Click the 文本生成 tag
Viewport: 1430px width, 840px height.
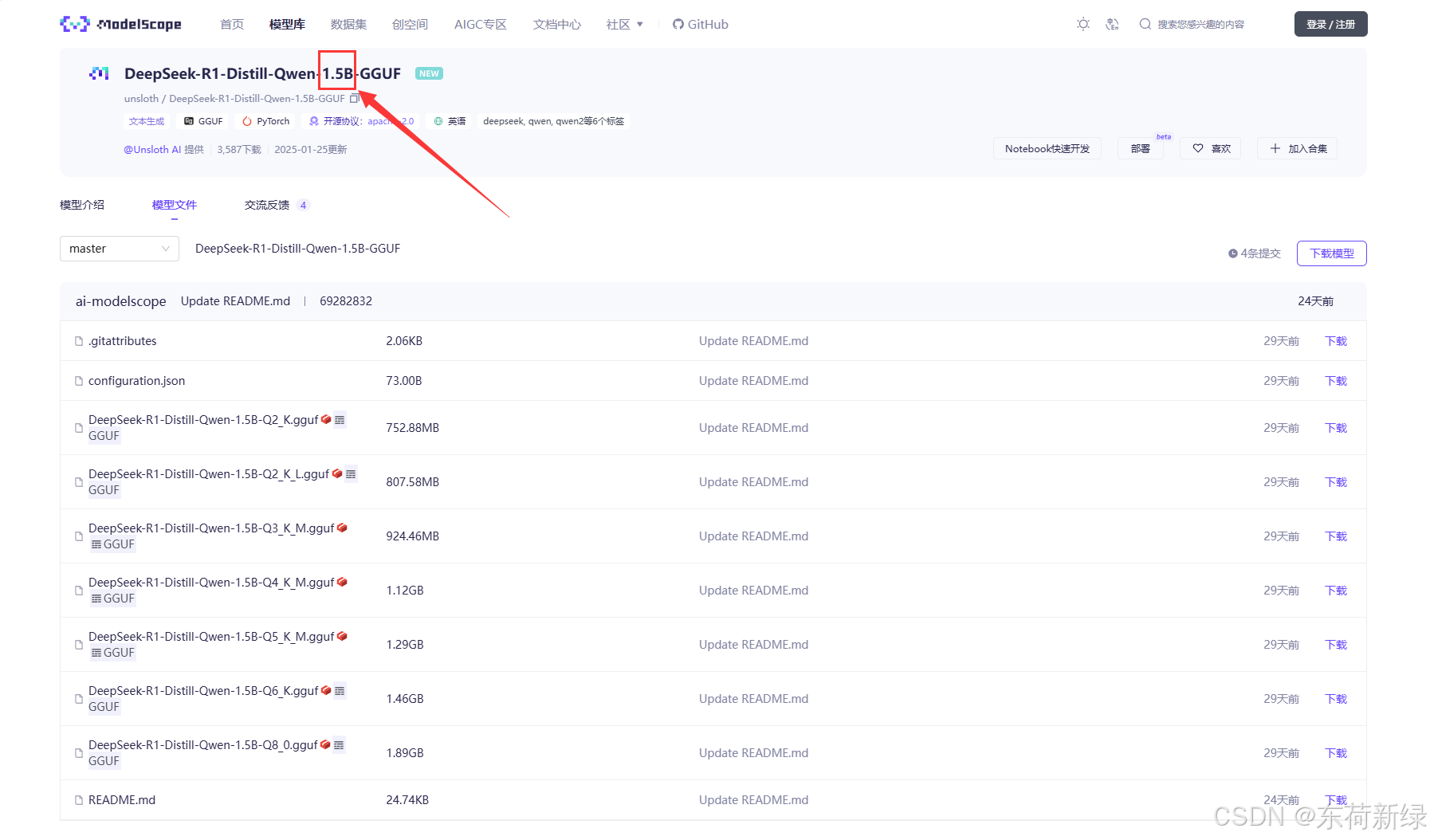tap(147, 121)
